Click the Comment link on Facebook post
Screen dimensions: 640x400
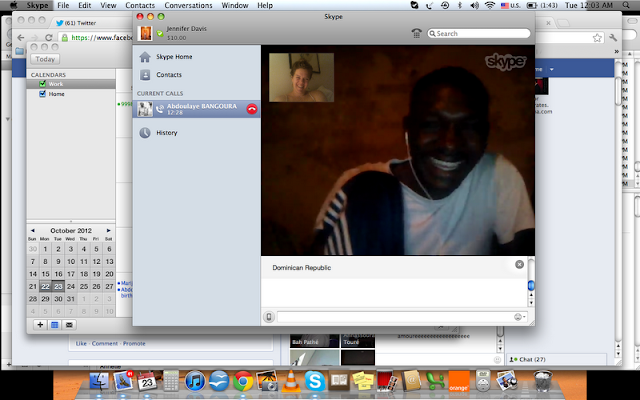tap(104, 344)
